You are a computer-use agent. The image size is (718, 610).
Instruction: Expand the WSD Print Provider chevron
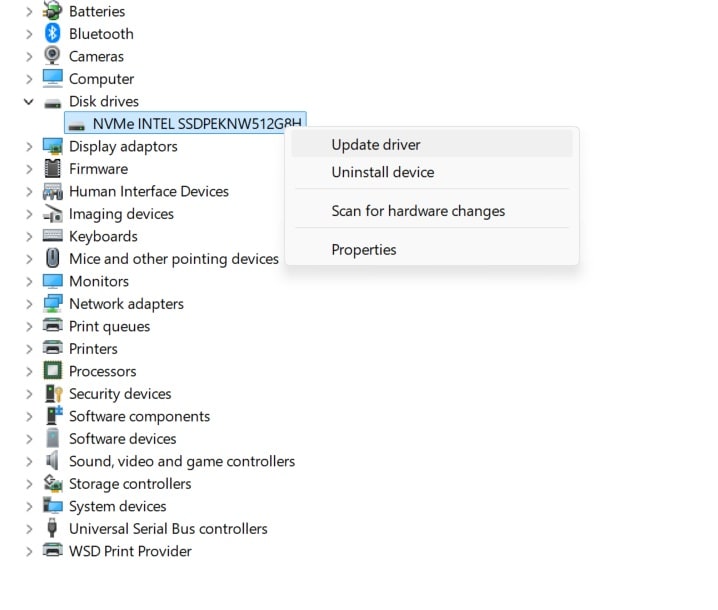29,551
